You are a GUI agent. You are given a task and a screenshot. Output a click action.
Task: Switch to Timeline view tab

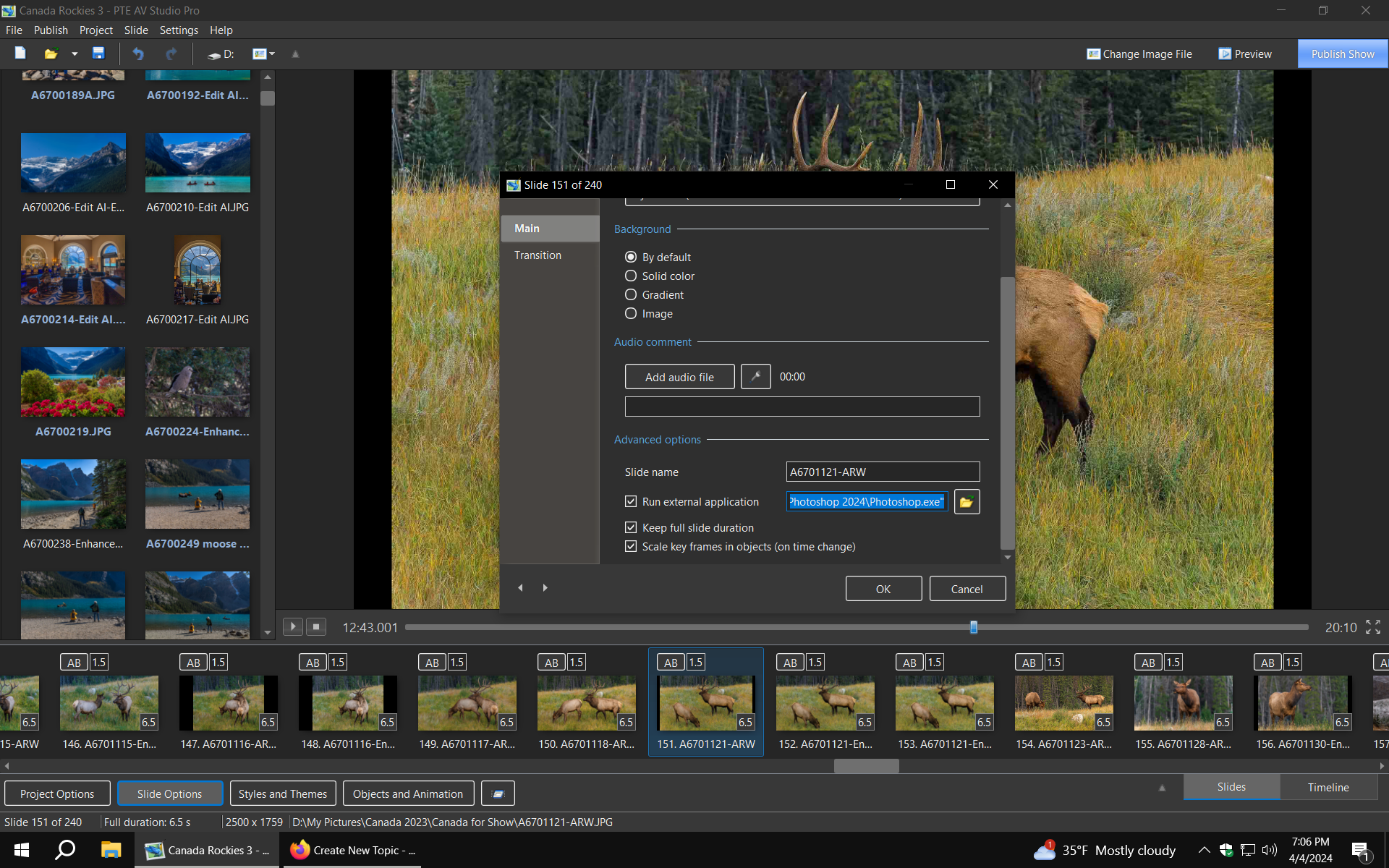pyautogui.click(x=1328, y=787)
